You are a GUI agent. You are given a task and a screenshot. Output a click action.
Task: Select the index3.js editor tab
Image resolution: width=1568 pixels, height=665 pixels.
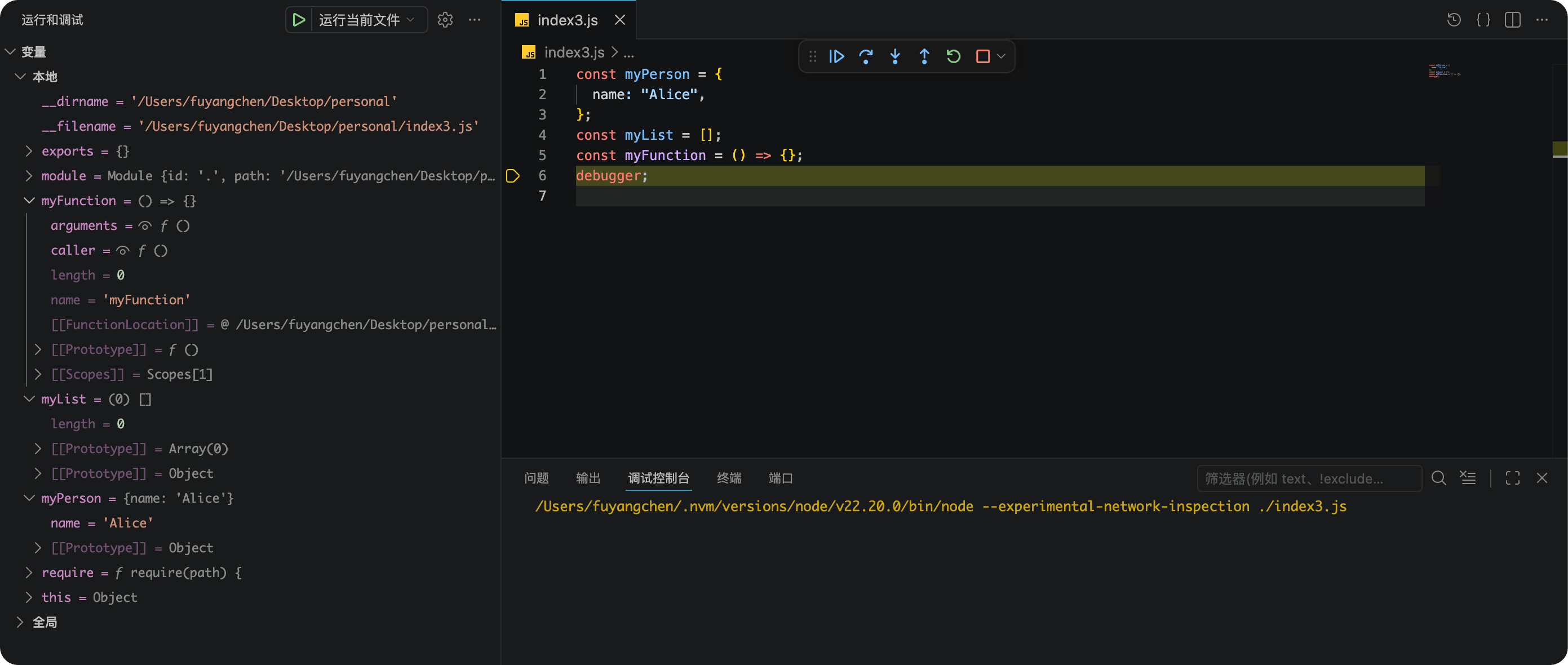click(x=569, y=20)
